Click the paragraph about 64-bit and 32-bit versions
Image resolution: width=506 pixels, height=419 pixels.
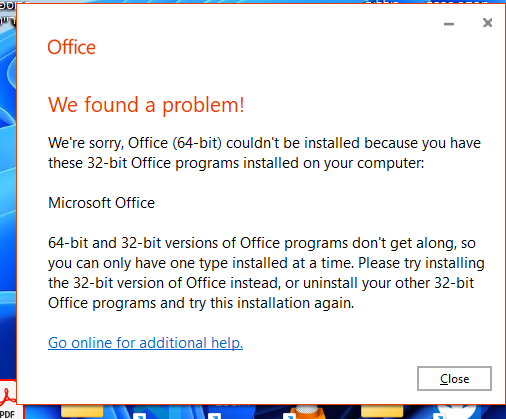tap(266, 273)
